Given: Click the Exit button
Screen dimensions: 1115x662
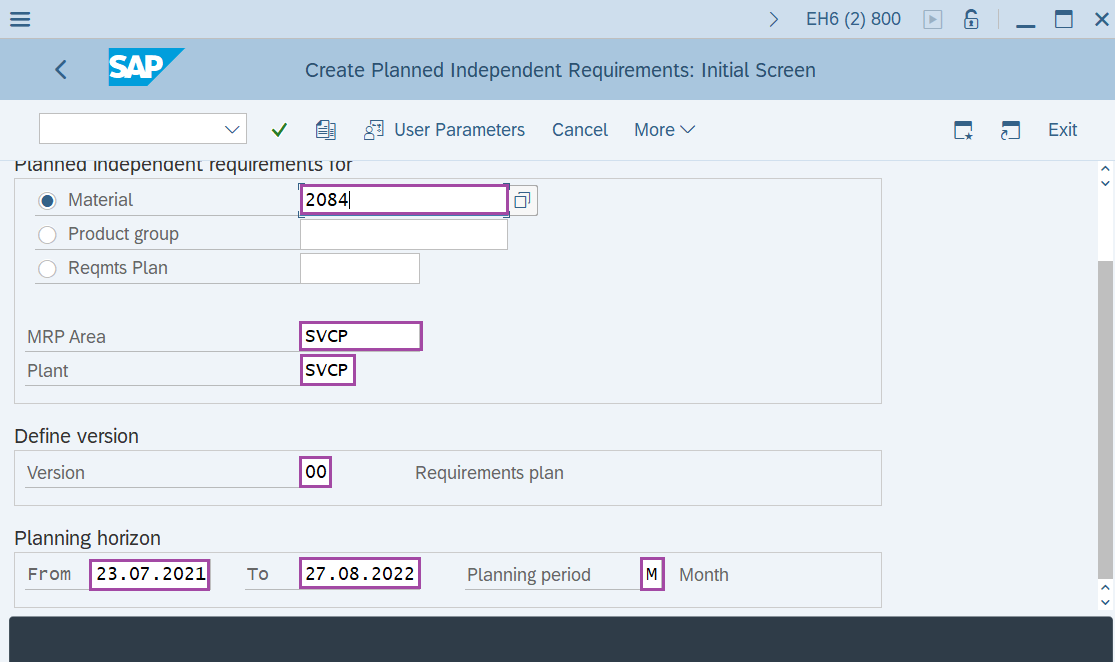Looking at the screenshot, I should tap(1062, 130).
